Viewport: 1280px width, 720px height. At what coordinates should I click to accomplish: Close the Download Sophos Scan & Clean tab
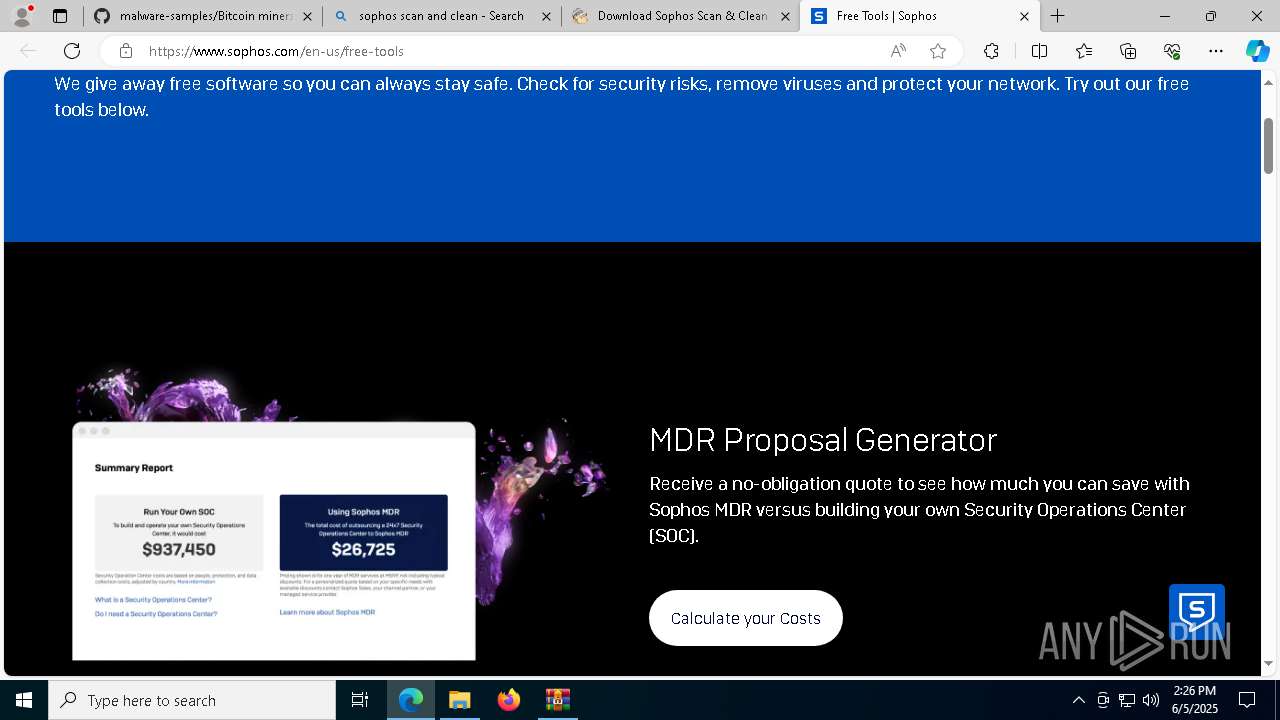(785, 16)
